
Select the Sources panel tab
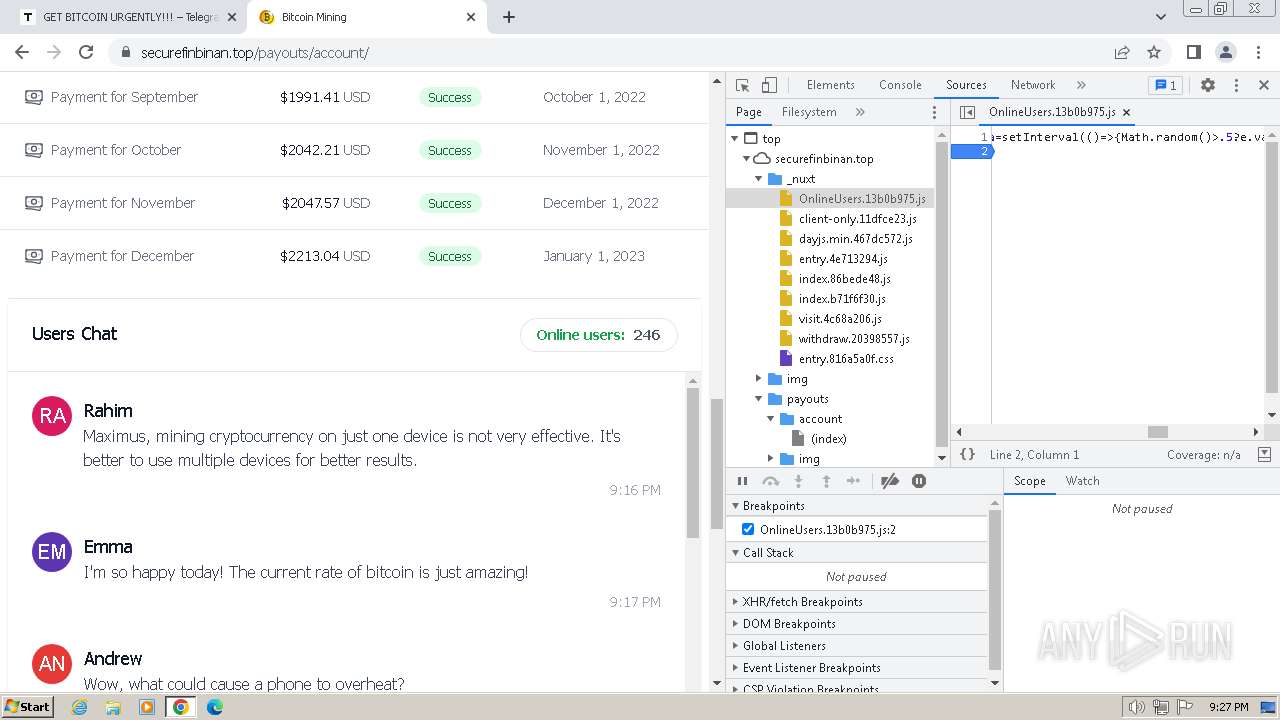coord(966,85)
